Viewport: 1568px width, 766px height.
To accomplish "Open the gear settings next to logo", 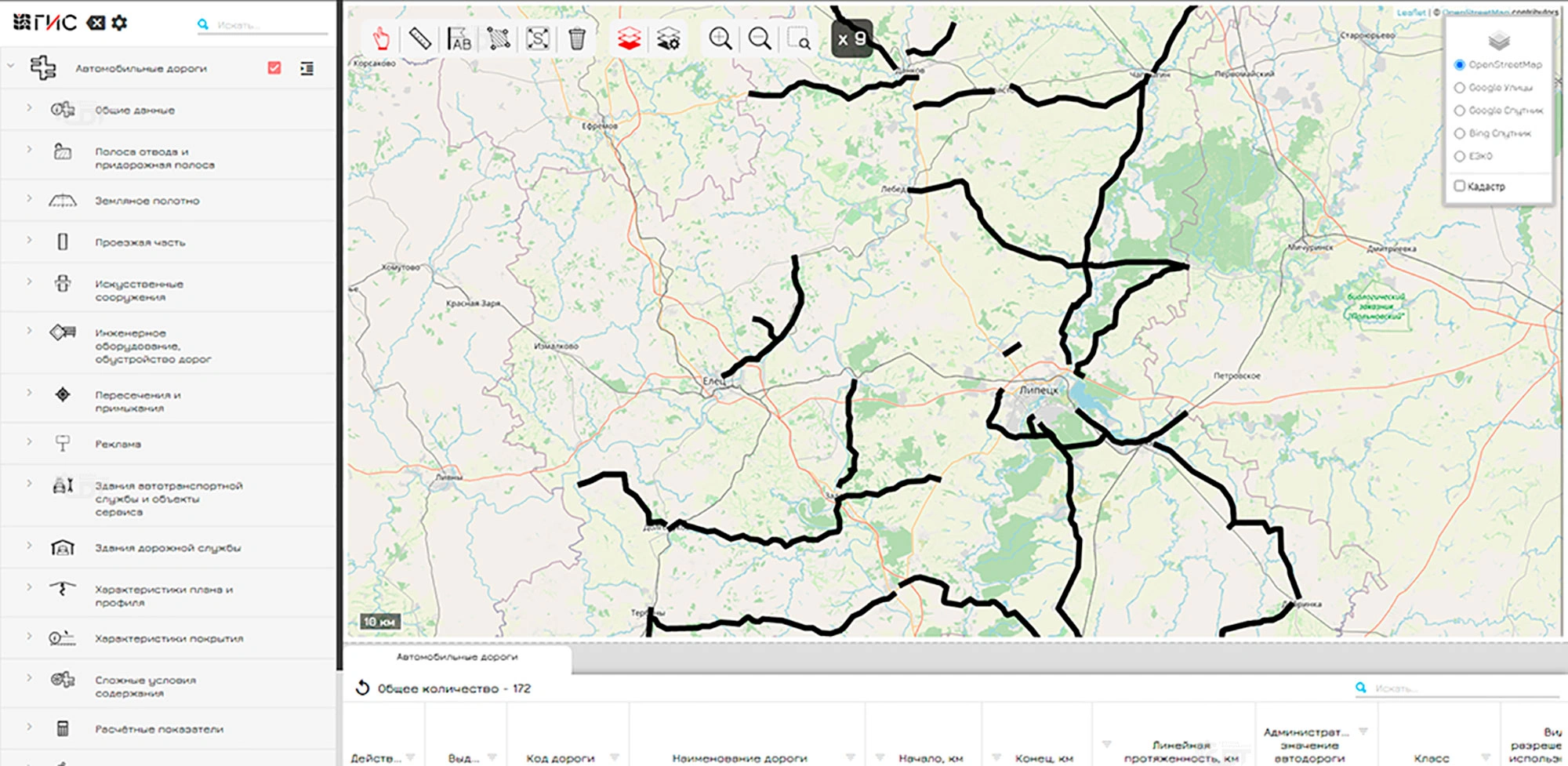I will (119, 23).
